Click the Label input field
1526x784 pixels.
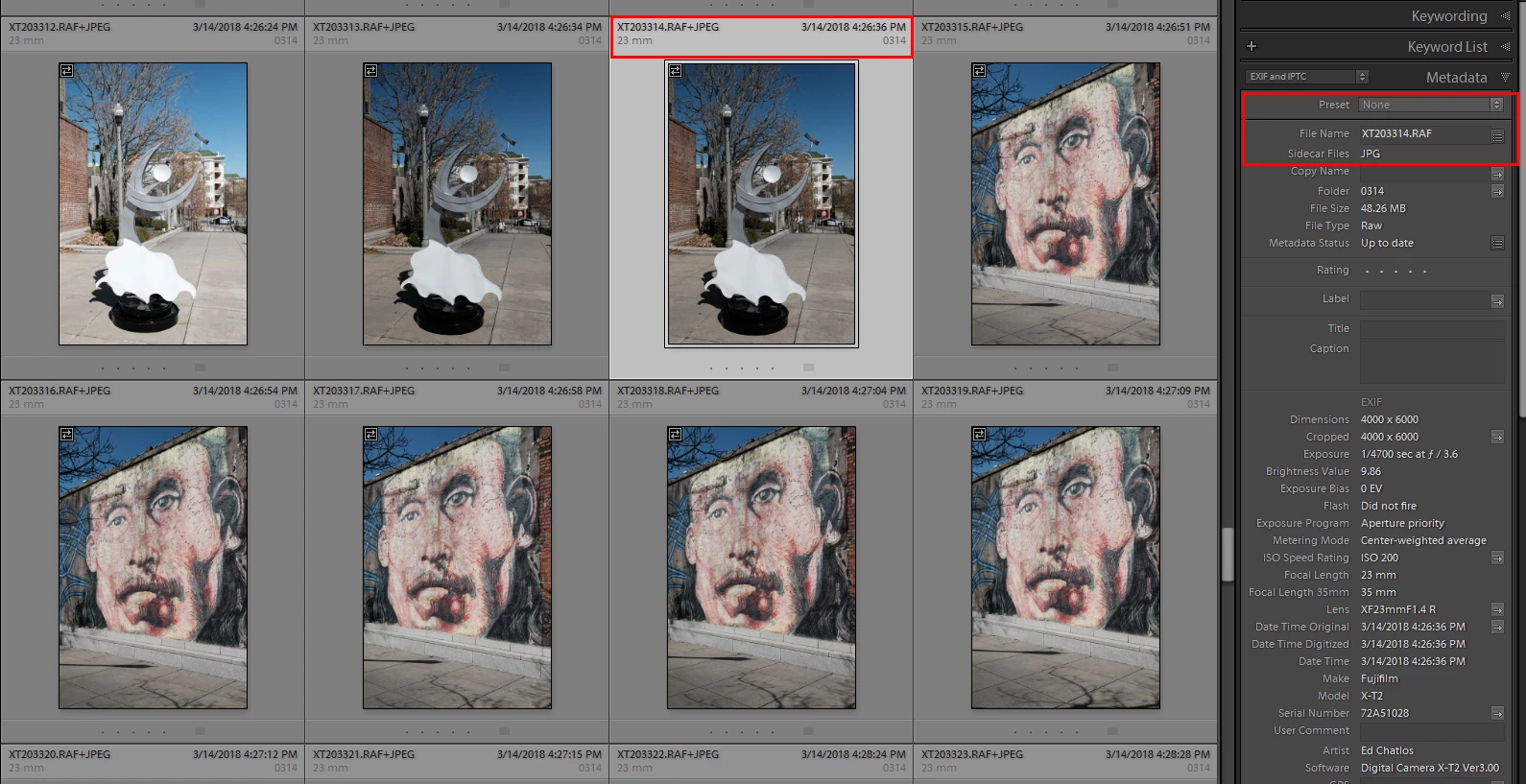point(1423,300)
